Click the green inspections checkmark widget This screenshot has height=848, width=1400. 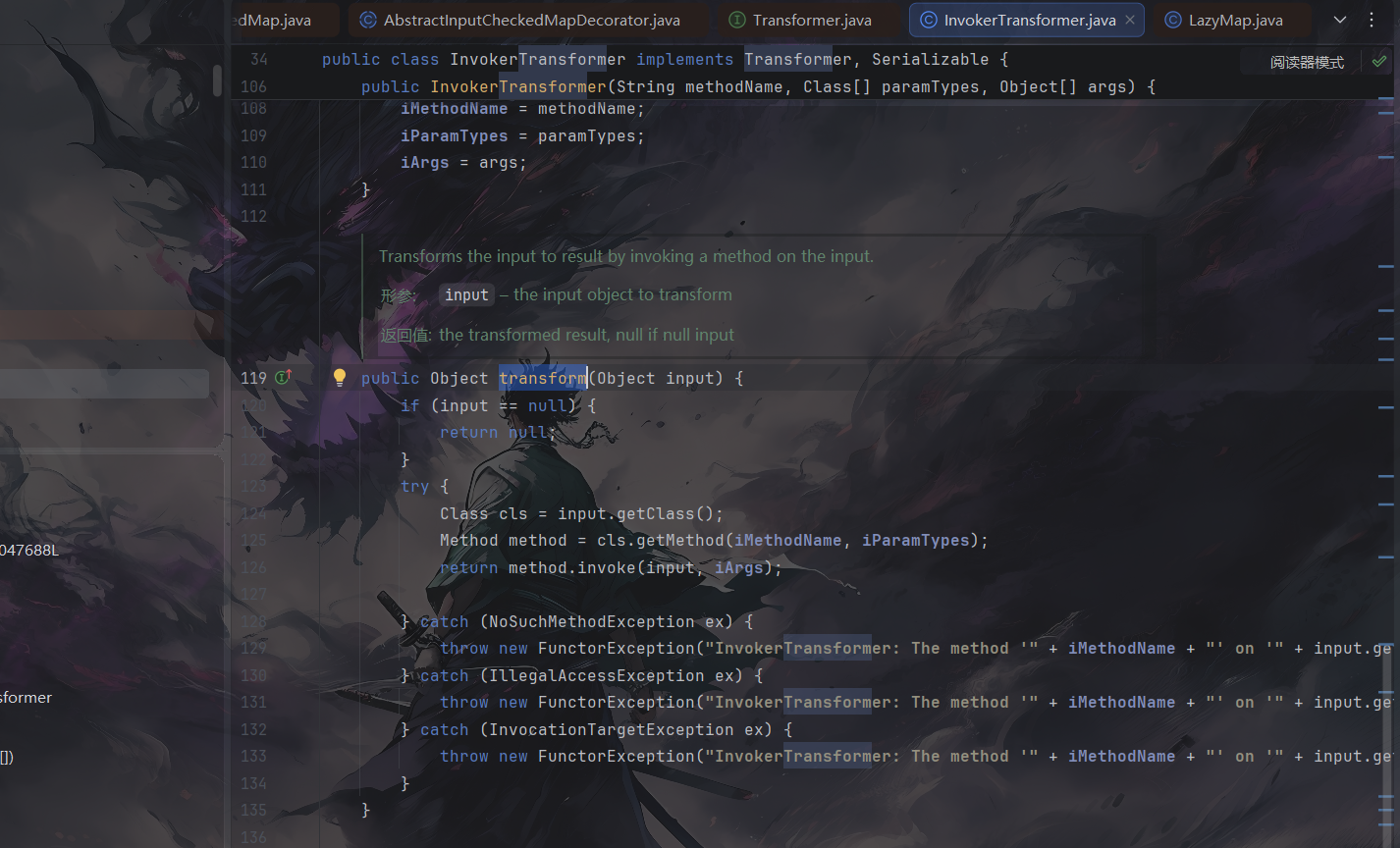click(1379, 61)
